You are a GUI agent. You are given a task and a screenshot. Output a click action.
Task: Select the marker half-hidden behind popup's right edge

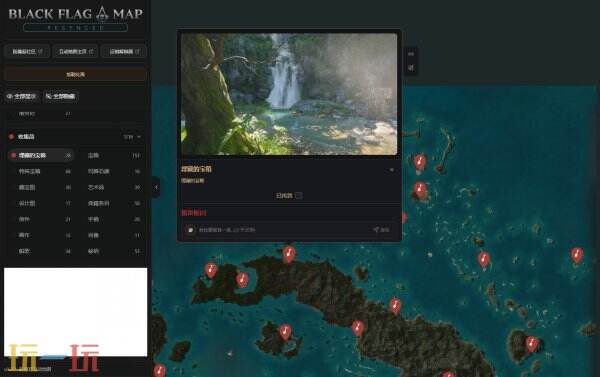coord(404,217)
